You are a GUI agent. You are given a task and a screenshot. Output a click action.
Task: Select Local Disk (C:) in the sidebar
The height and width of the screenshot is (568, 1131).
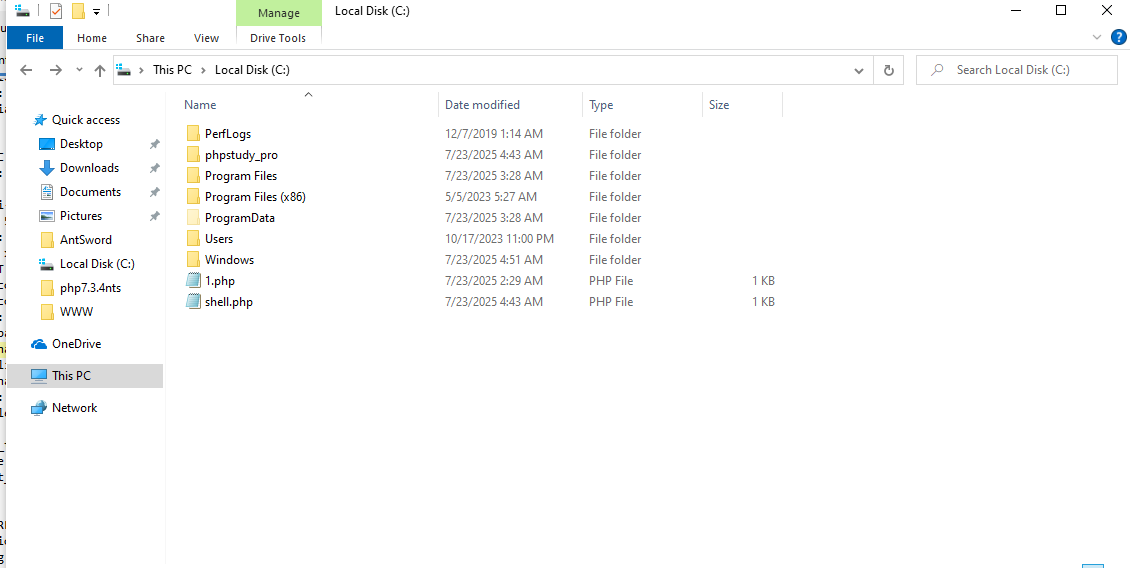(97, 263)
